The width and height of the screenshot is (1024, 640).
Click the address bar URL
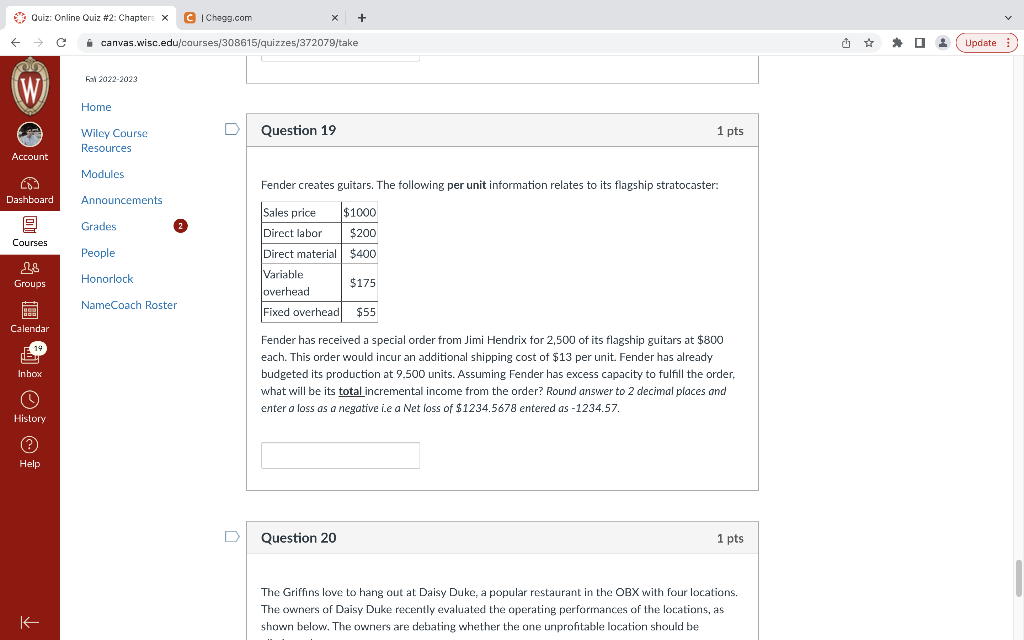pos(229,42)
